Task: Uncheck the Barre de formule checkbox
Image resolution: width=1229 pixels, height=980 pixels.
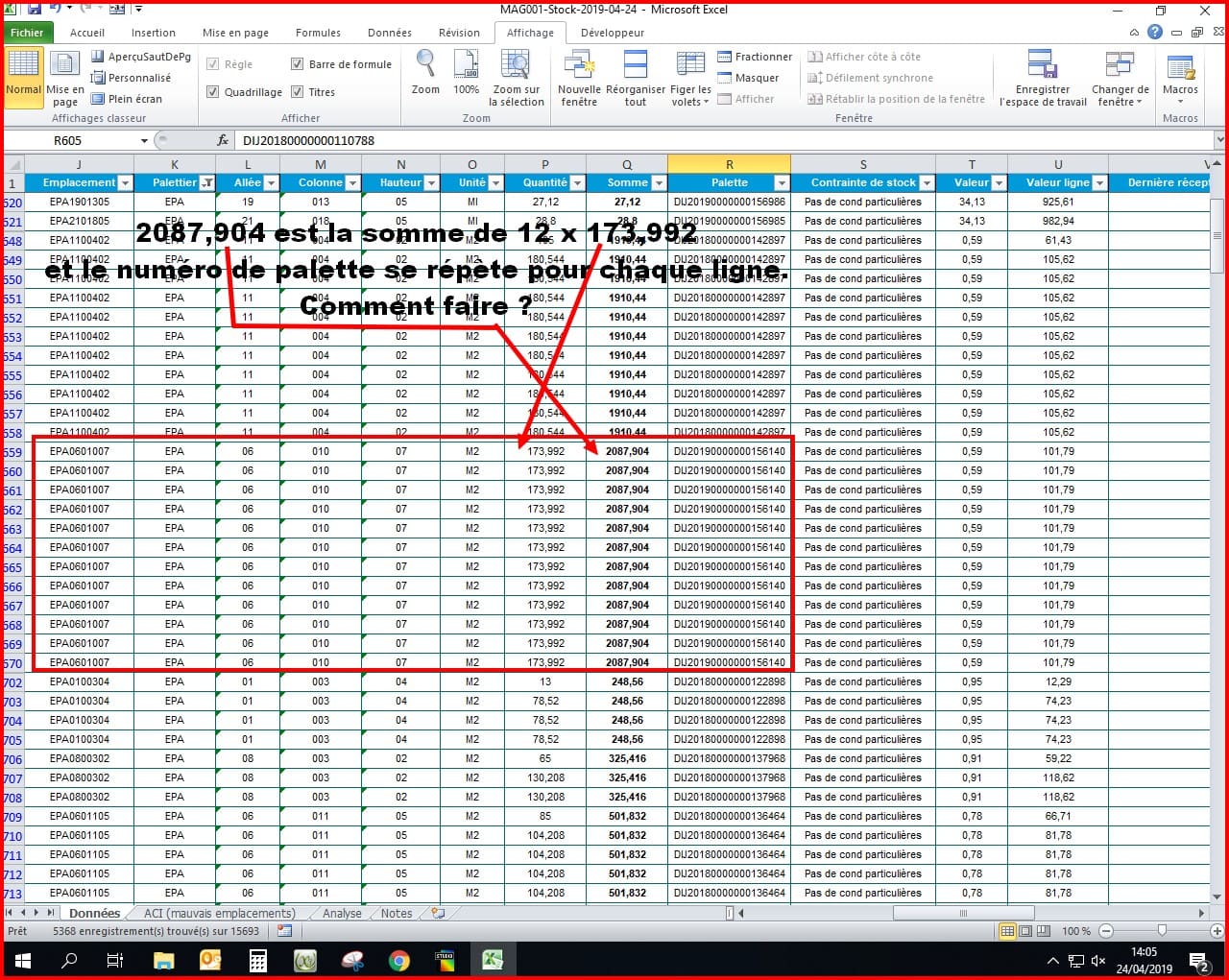Action: tap(298, 64)
